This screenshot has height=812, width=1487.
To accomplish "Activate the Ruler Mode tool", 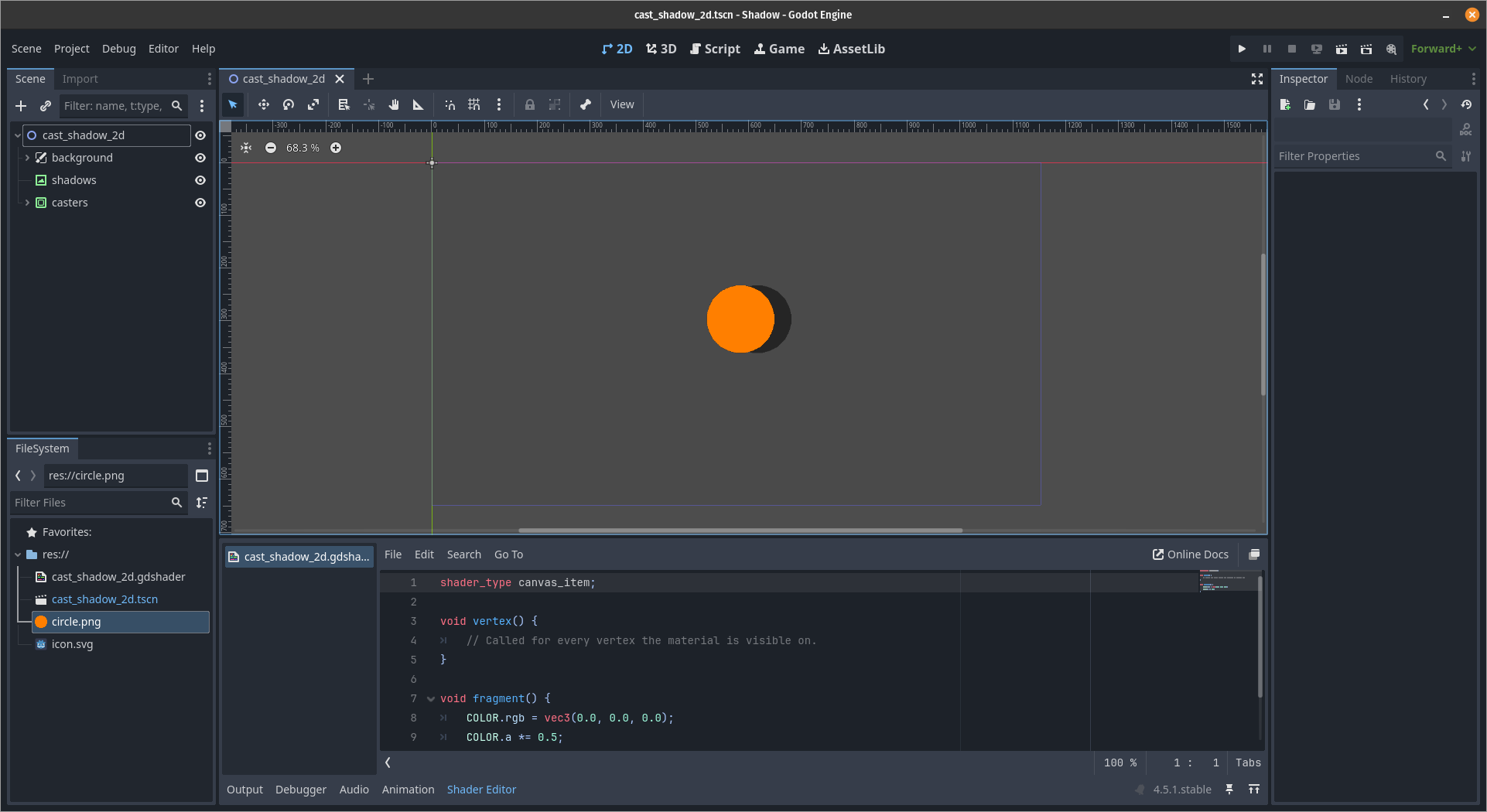I will [x=419, y=104].
